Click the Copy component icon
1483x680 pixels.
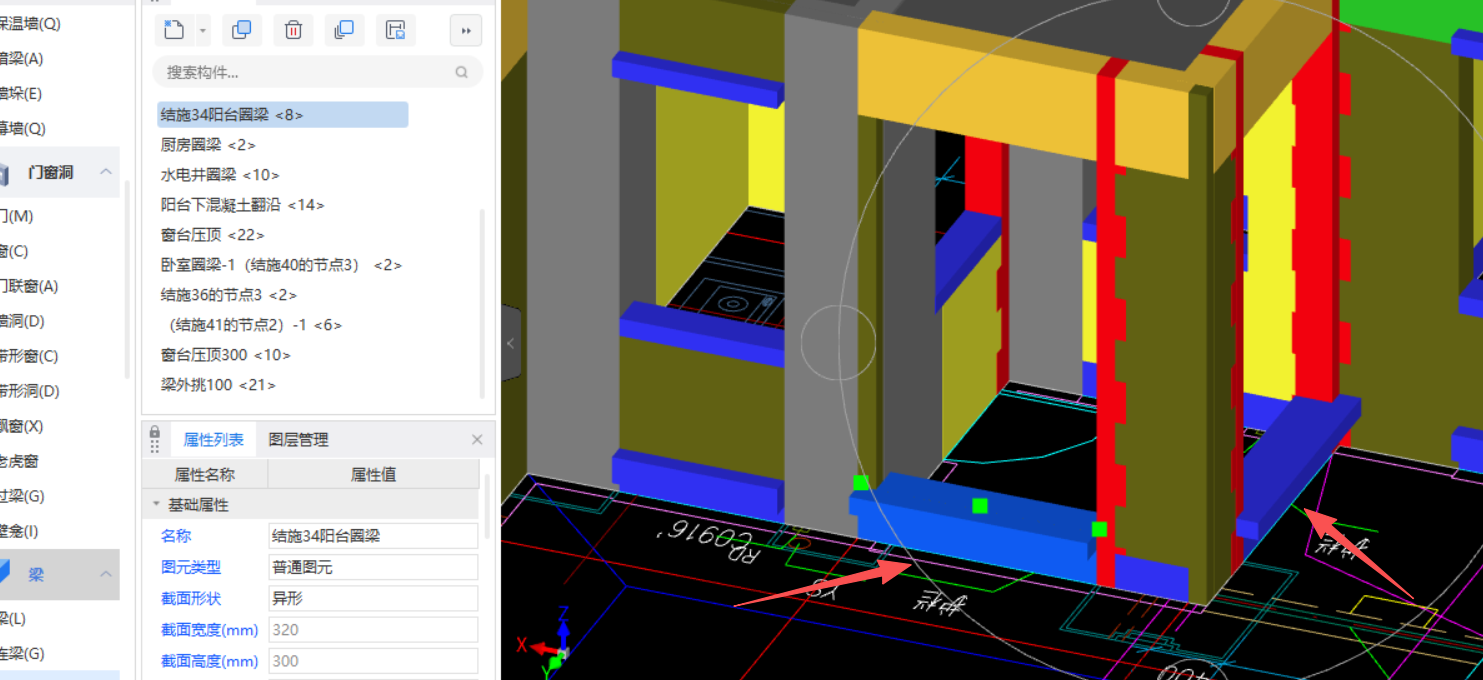point(241,30)
